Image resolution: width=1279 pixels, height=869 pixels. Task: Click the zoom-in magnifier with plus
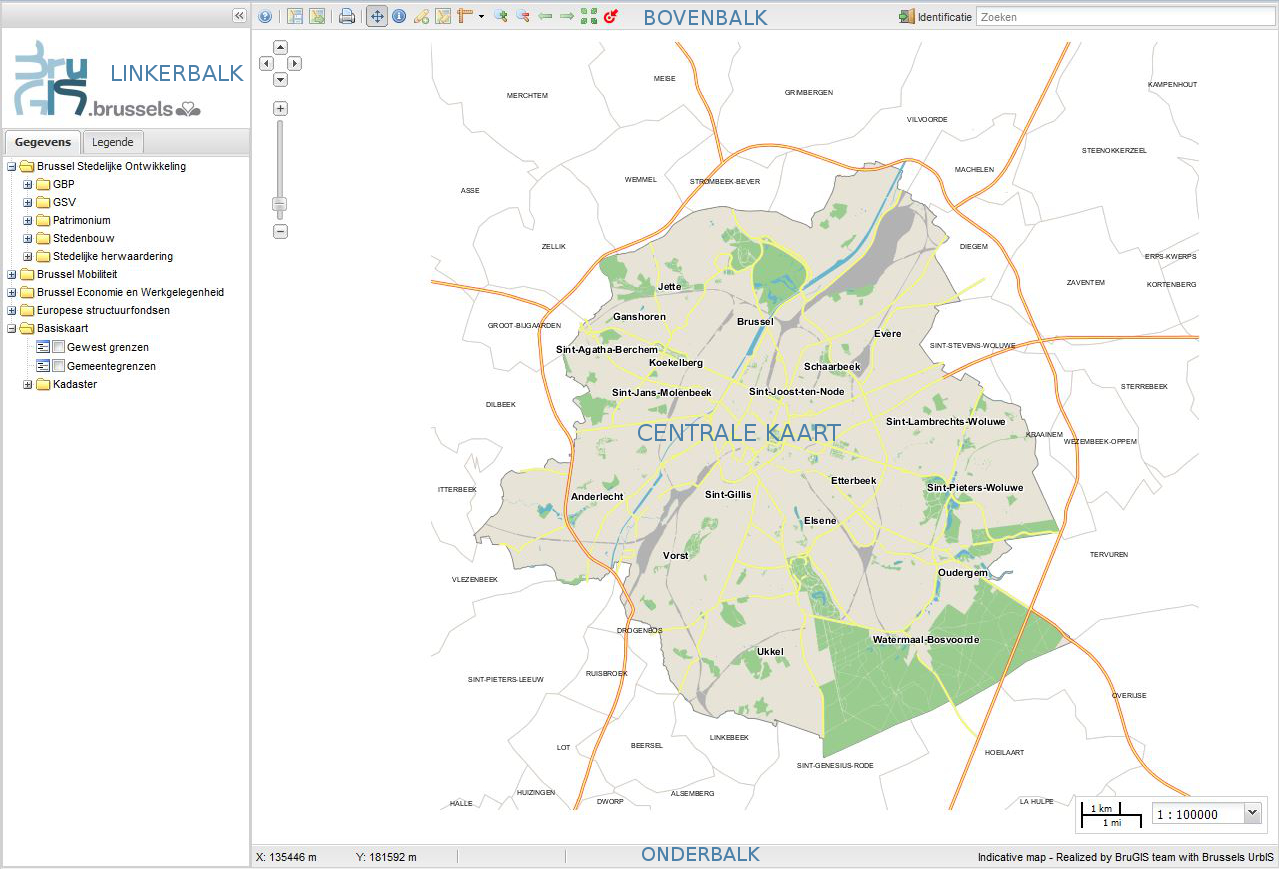501,16
